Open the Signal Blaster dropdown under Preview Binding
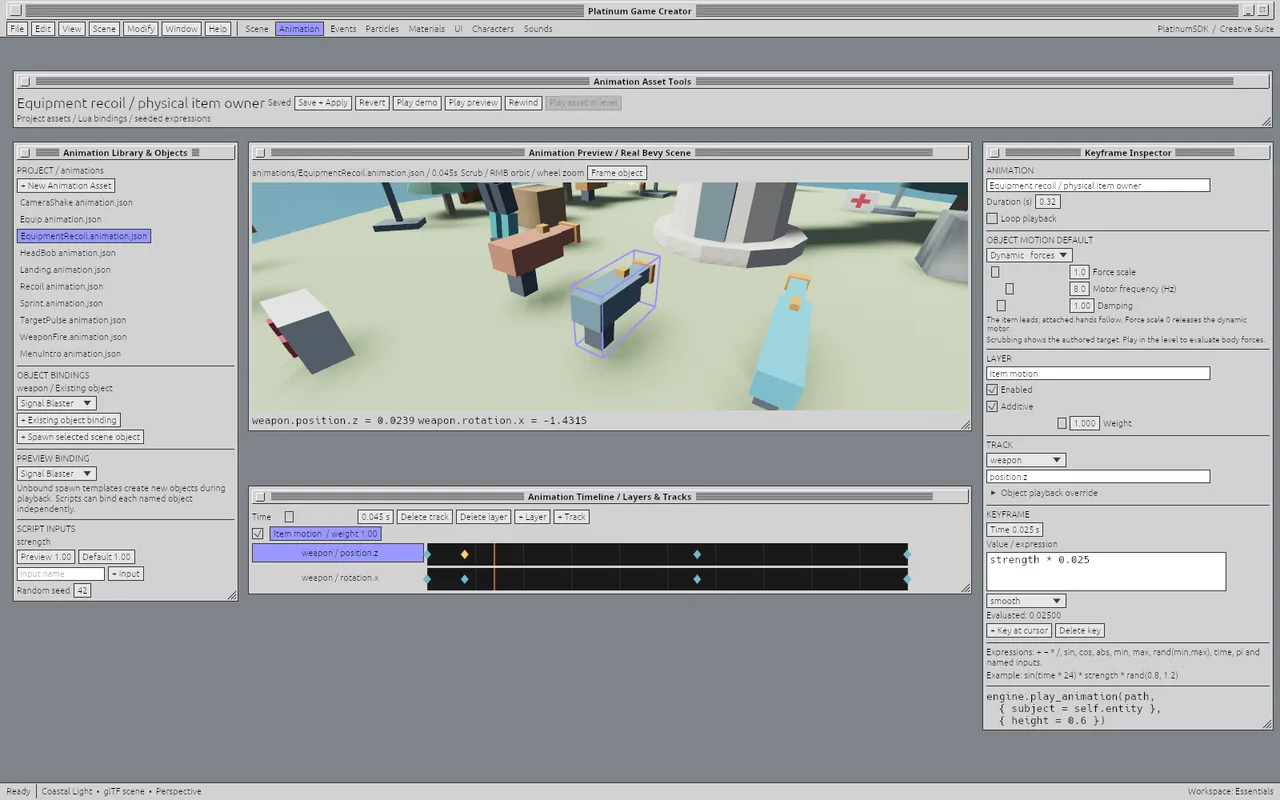The image size is (1280, 800). [x=57, y=474]
